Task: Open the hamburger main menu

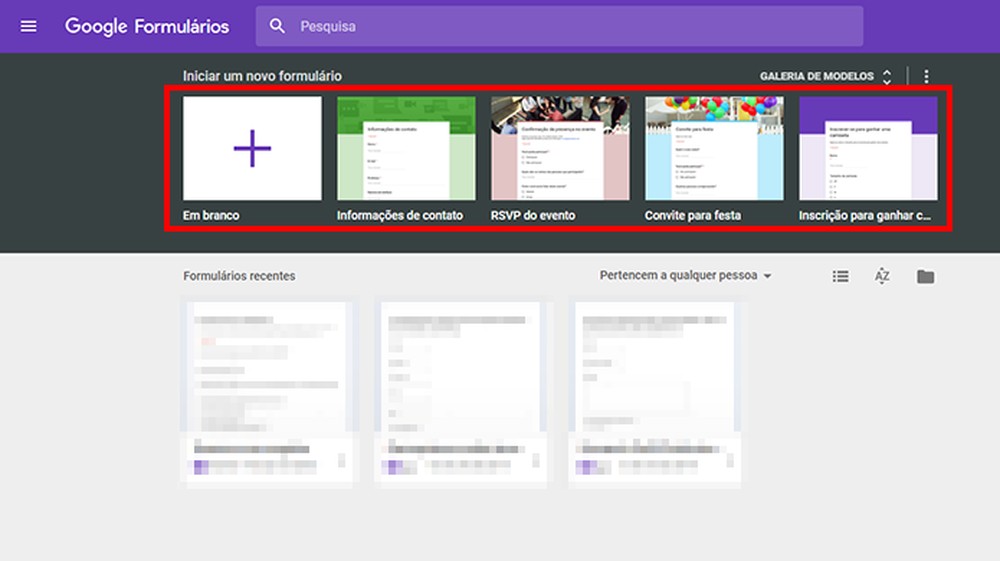Action: [28, 26]
